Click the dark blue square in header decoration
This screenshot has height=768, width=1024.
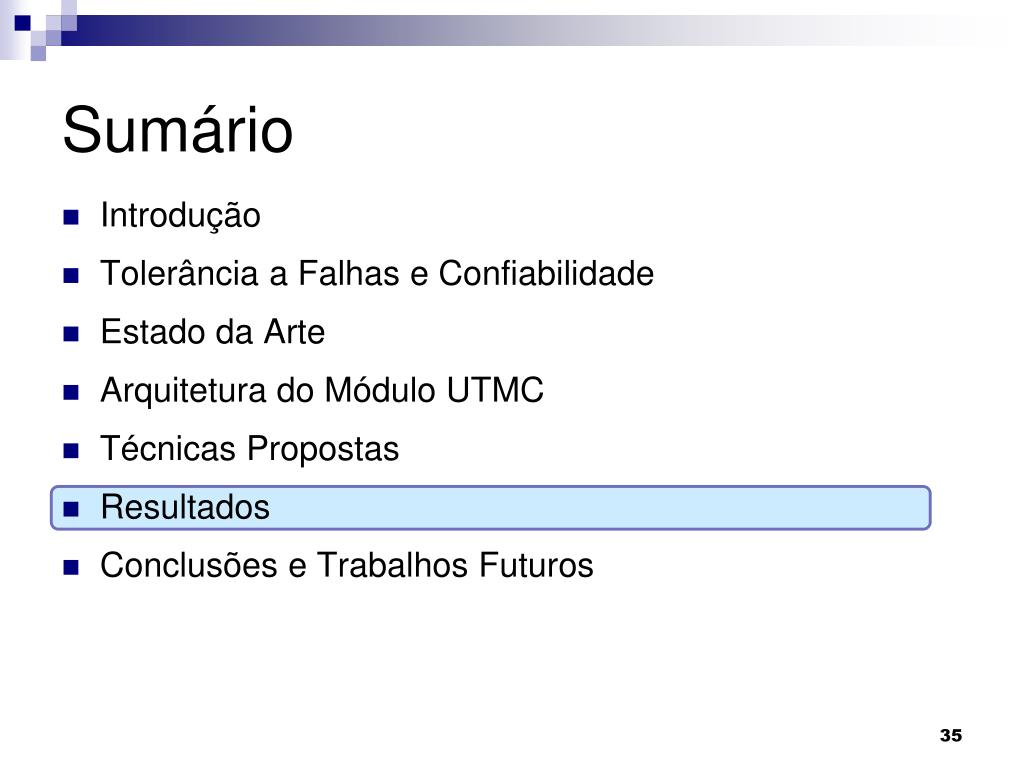click(22, 23)
